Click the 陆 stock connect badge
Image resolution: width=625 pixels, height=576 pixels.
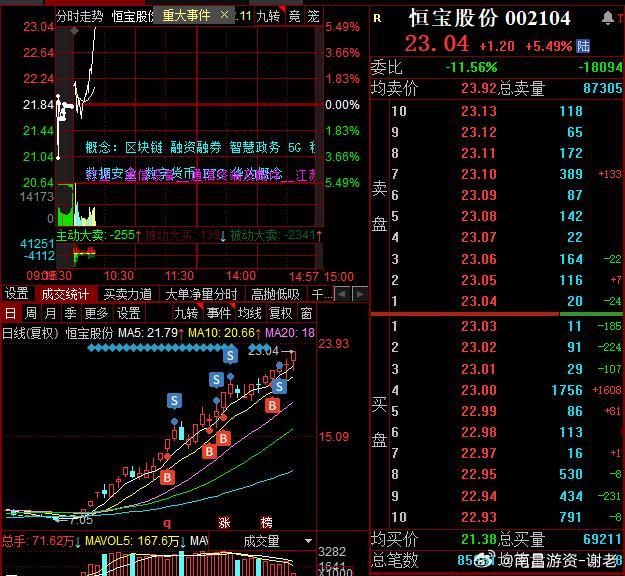pyautogui.click(x=583, y=46)
